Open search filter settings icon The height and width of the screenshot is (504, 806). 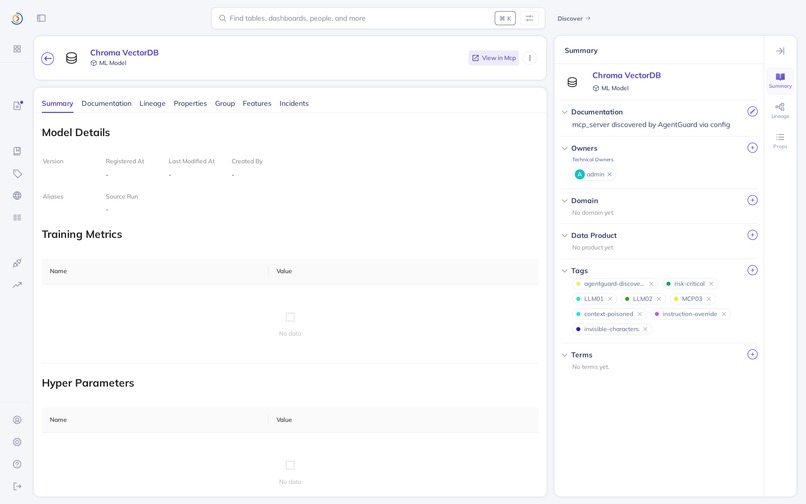529,19
